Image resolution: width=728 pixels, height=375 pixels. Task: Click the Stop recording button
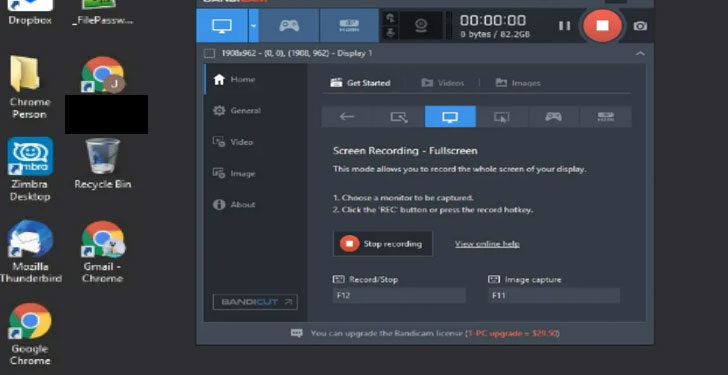pyautogui.click(x=383, y=244)
